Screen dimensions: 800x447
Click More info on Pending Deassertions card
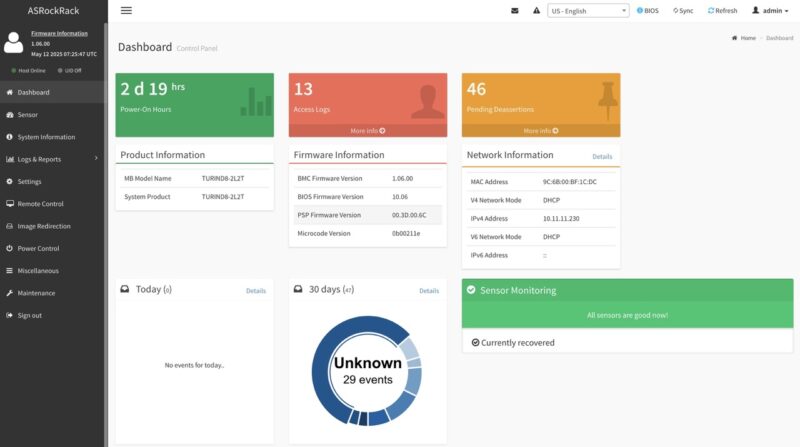click(x=541, y=131)
